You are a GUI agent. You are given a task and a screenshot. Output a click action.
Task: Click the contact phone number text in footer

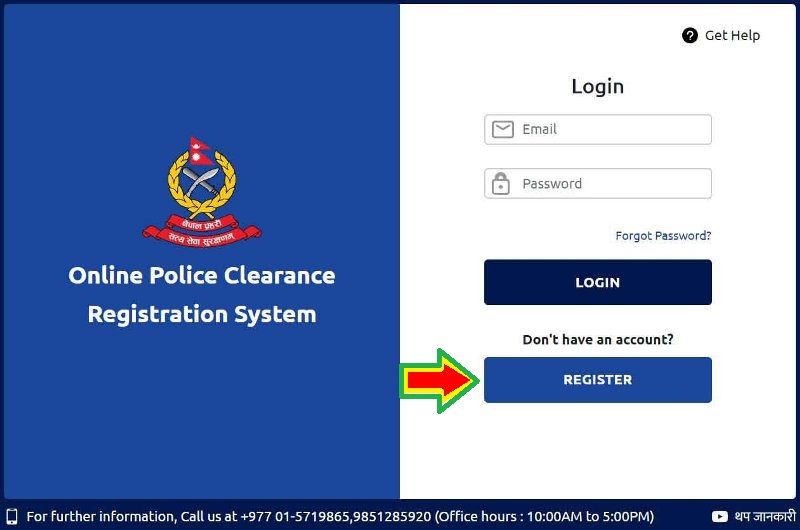coord(336,517)
